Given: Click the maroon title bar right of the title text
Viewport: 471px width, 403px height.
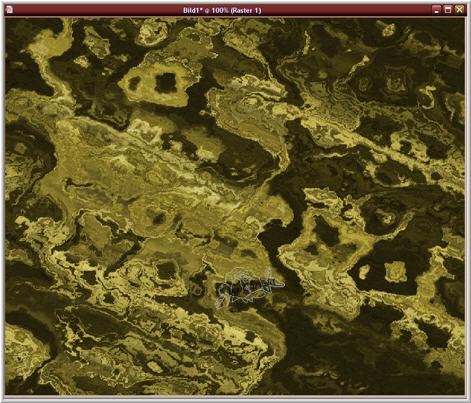Looking at the screenshot, I should pyautogui.click(x=347, y=10).
